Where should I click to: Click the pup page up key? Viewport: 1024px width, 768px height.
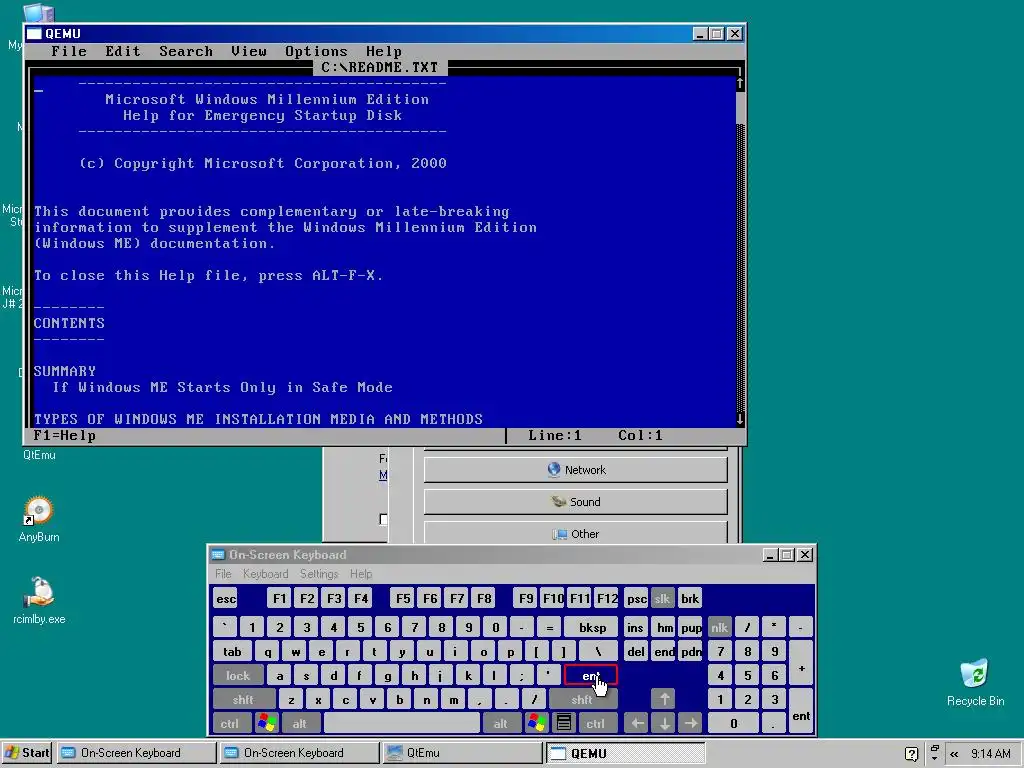point(691,628)
